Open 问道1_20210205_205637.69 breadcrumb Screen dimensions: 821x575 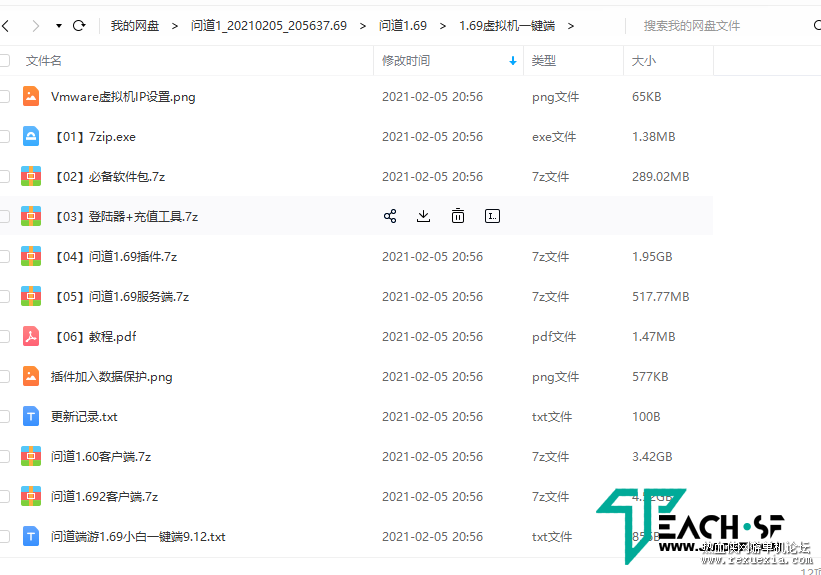point(269,26)
